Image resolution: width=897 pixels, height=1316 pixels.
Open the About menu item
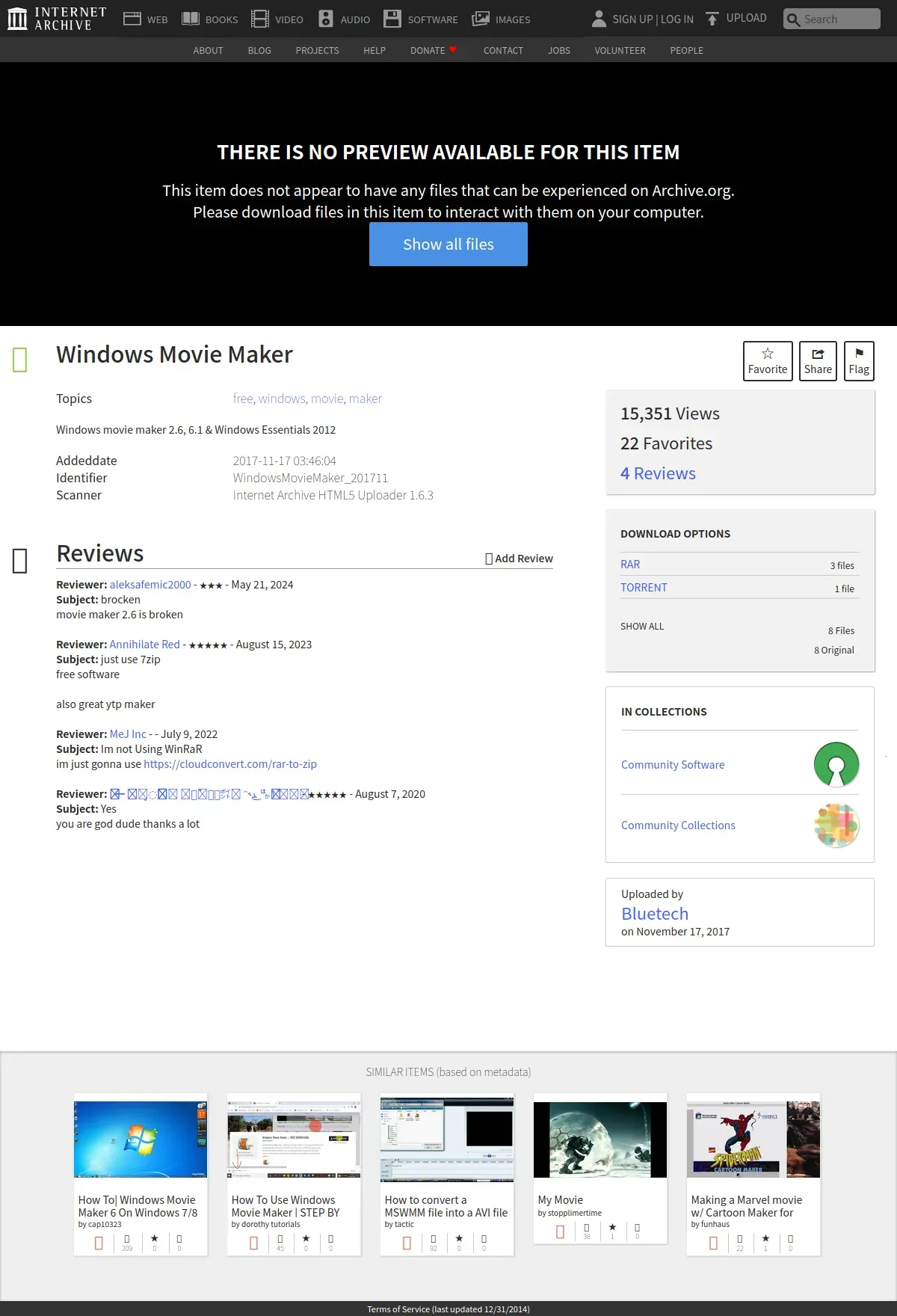tap(208, 50)
